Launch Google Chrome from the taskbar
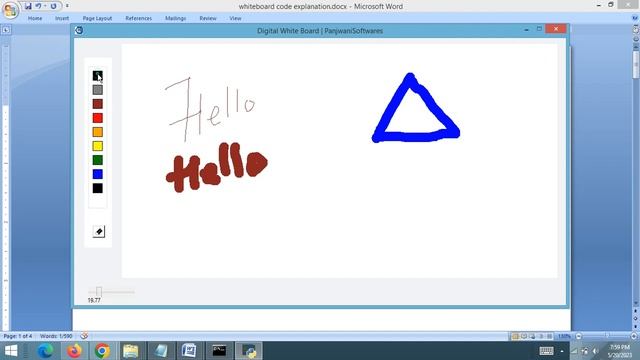 pyautogui.click(x=102, y=351)
